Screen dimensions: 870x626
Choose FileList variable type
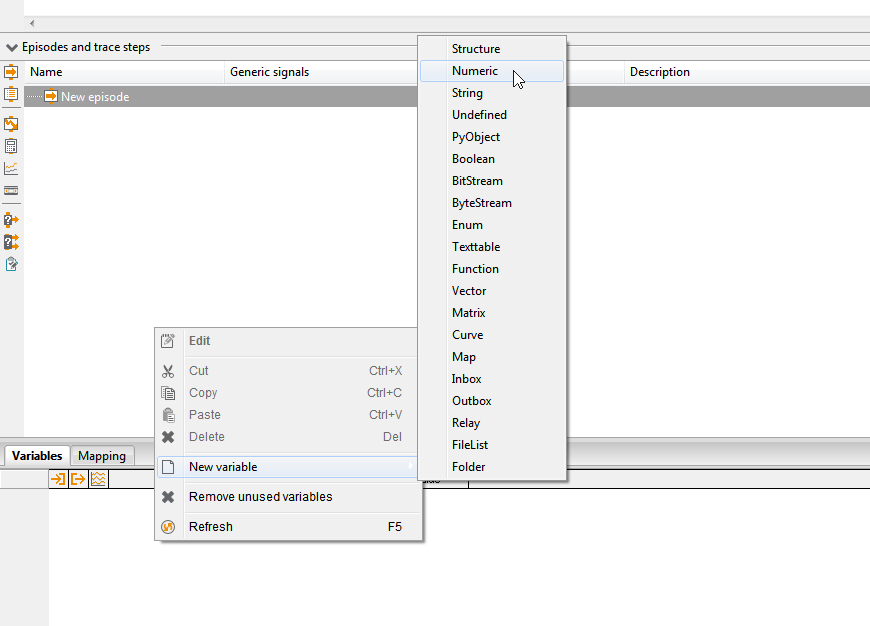pos(492,445)
